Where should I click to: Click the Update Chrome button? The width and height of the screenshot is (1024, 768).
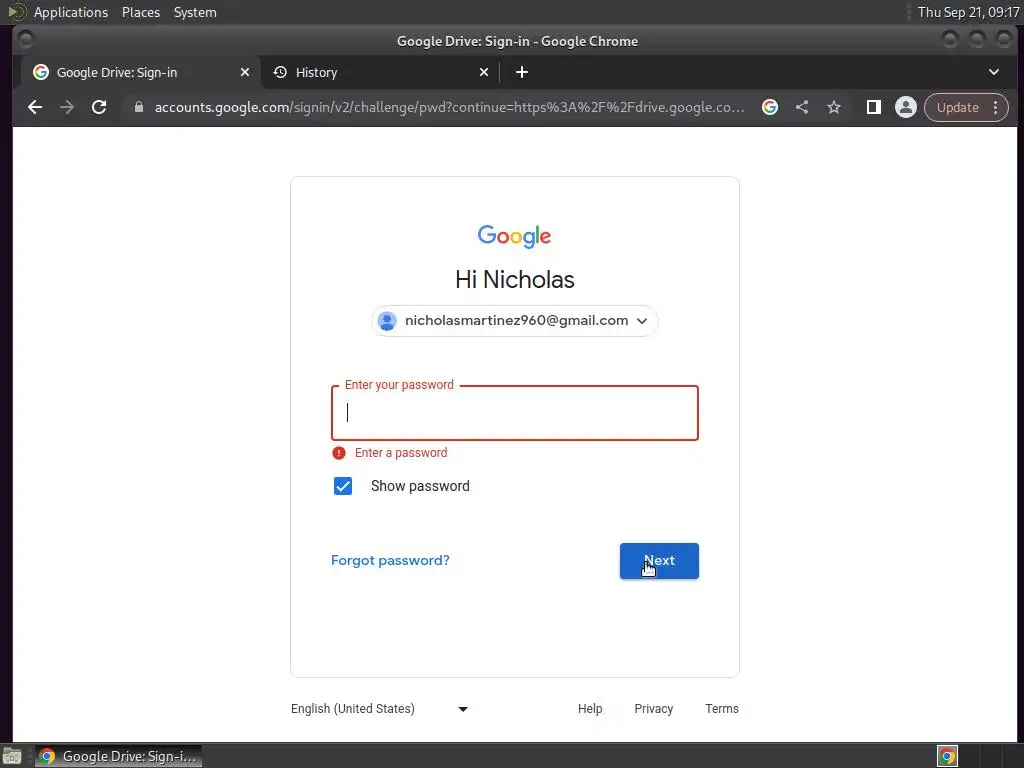[x=957, y=107]
